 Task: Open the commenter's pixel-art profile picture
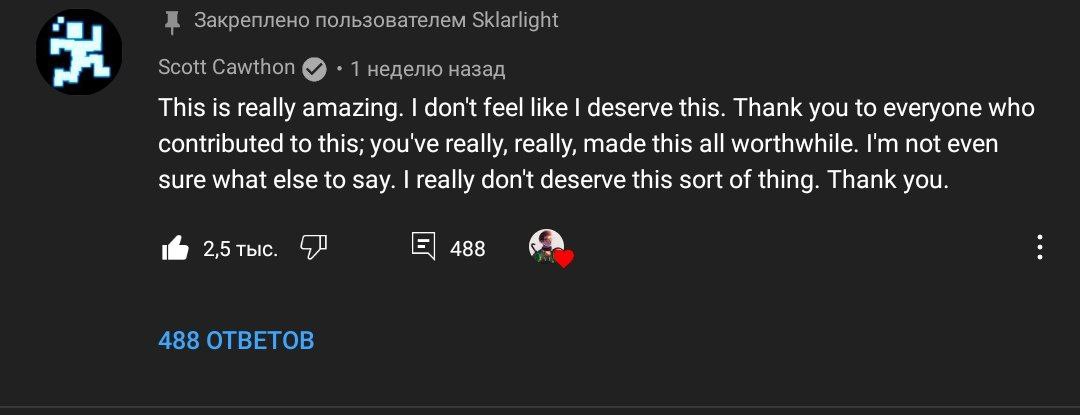coord(79,53)
